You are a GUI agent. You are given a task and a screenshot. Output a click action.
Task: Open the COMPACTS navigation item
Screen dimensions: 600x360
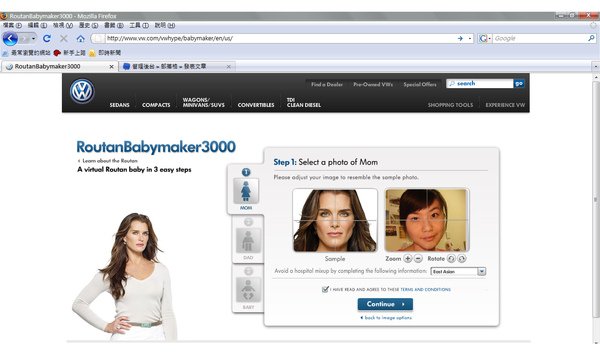[x=156, y=105]
